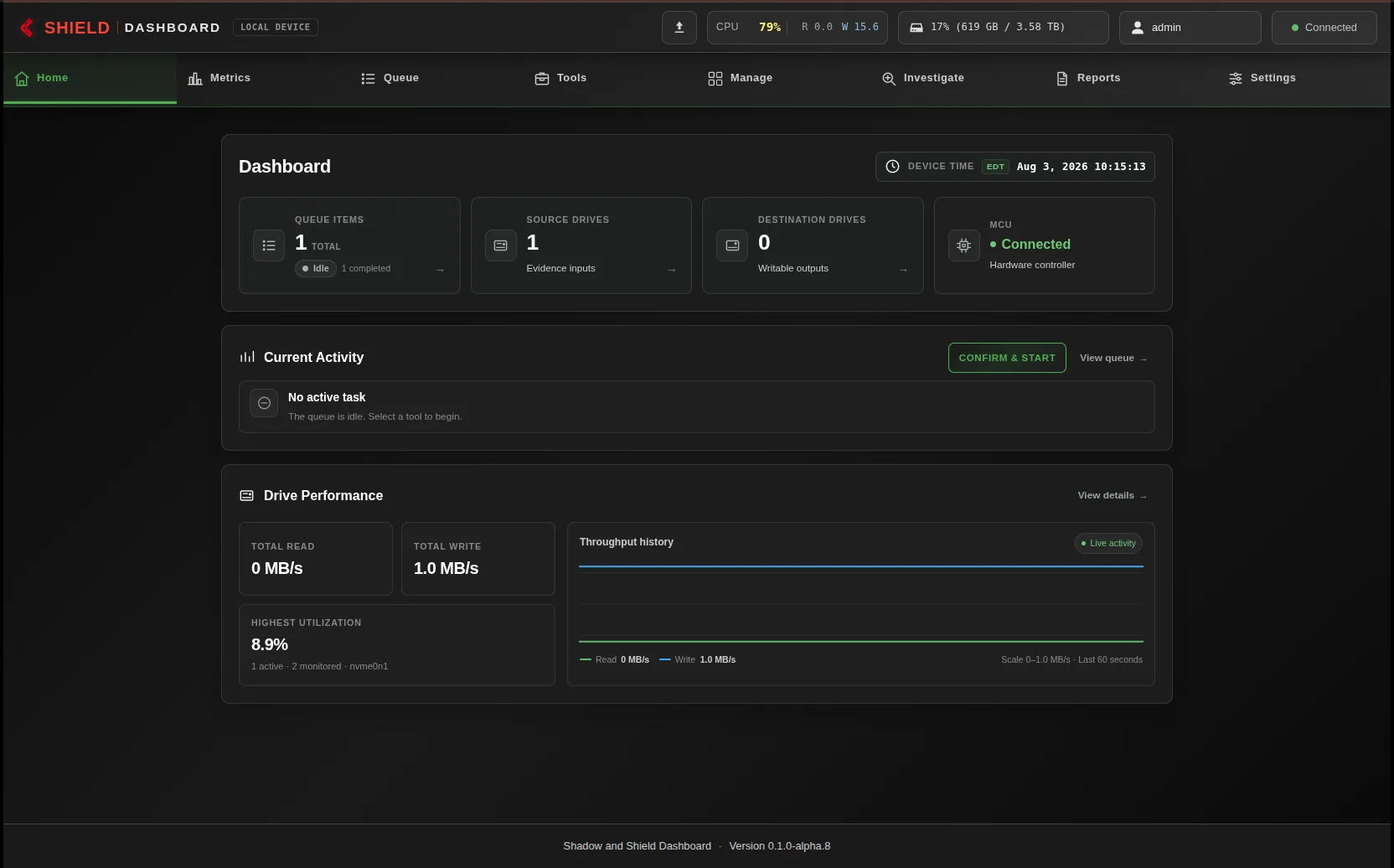Click the EDT timezone badge
This screenshot has width=1394, height=868.
pyautogui.click(x=995, y=167)
